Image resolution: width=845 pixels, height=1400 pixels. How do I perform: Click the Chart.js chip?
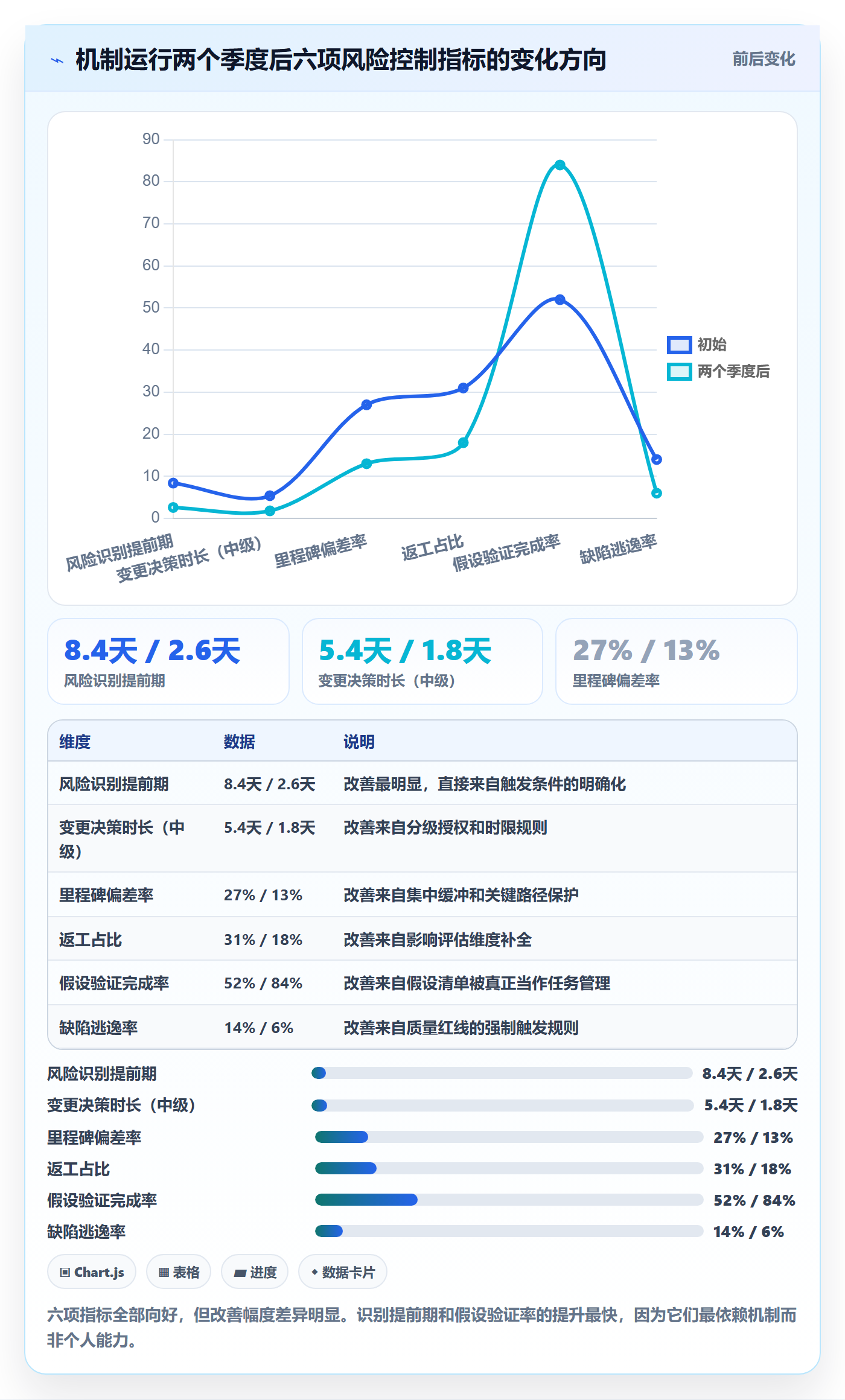coord(92,1272)
